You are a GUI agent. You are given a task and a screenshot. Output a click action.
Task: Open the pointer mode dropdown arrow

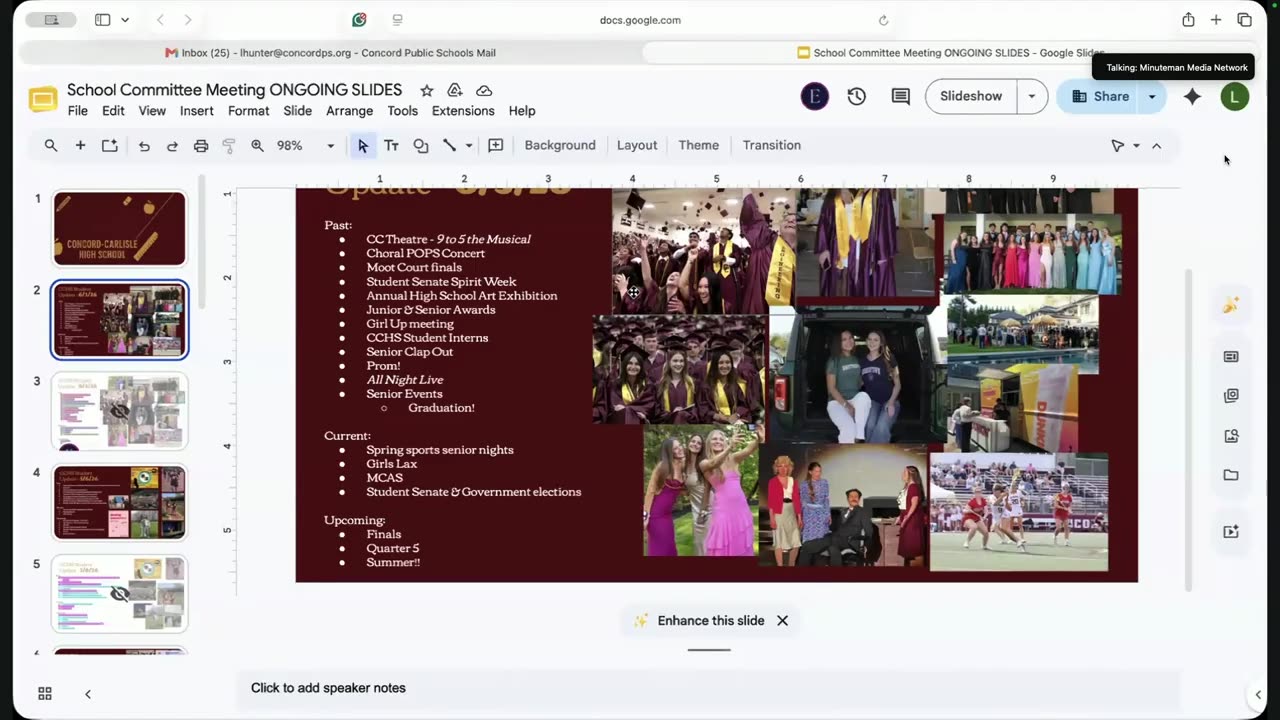(x=1136, y=146)
